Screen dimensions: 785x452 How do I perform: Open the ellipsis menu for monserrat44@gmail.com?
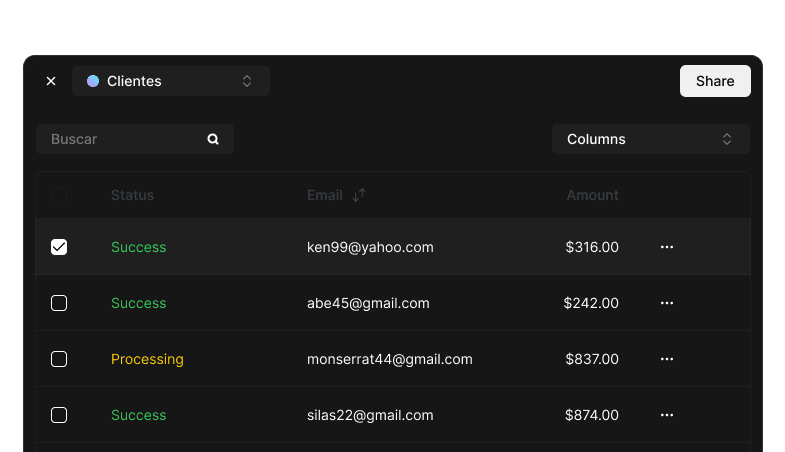(667, 359)
